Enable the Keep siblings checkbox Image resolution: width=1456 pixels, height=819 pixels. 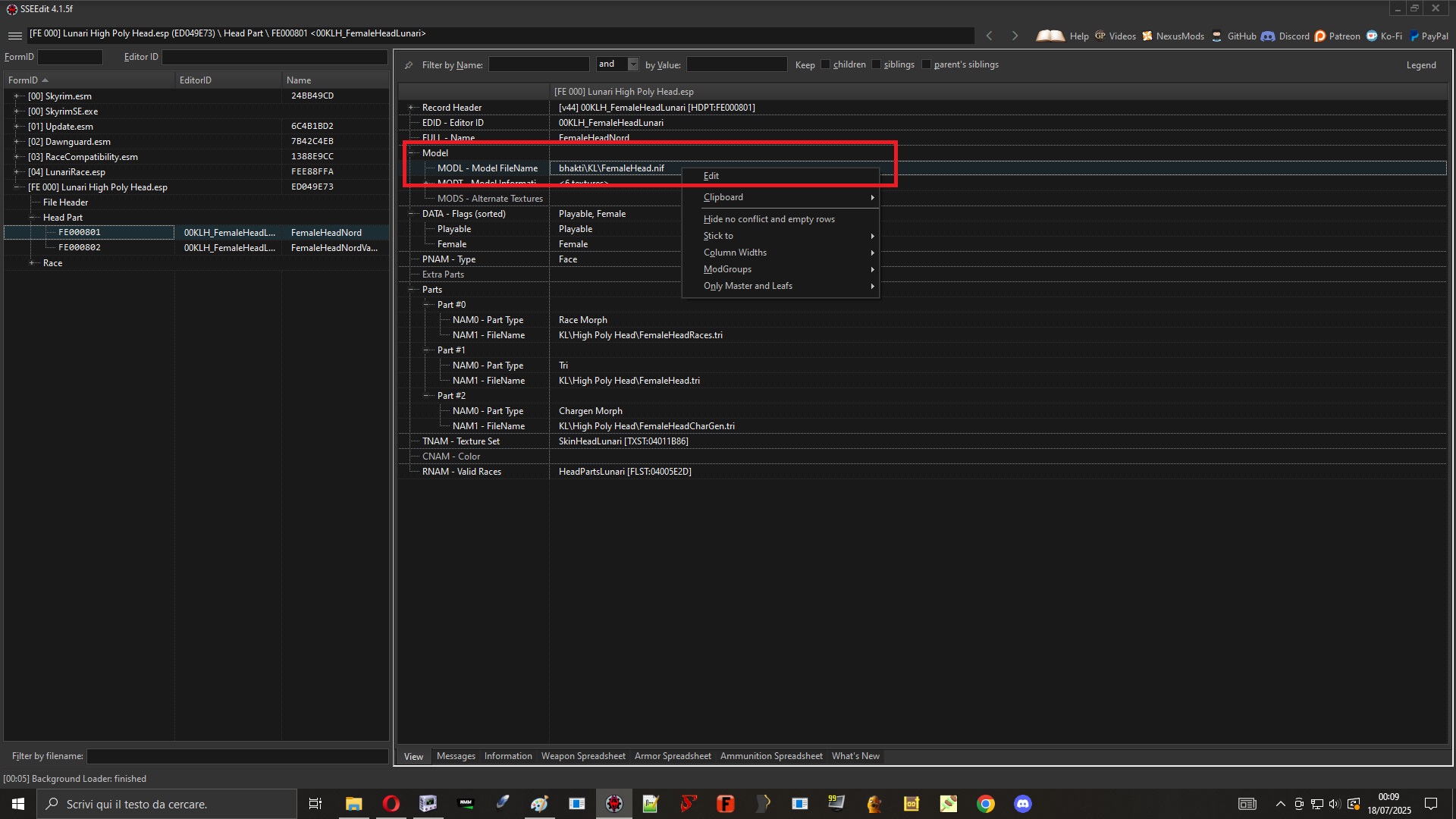pyautogui.click(x=876, y=64)
